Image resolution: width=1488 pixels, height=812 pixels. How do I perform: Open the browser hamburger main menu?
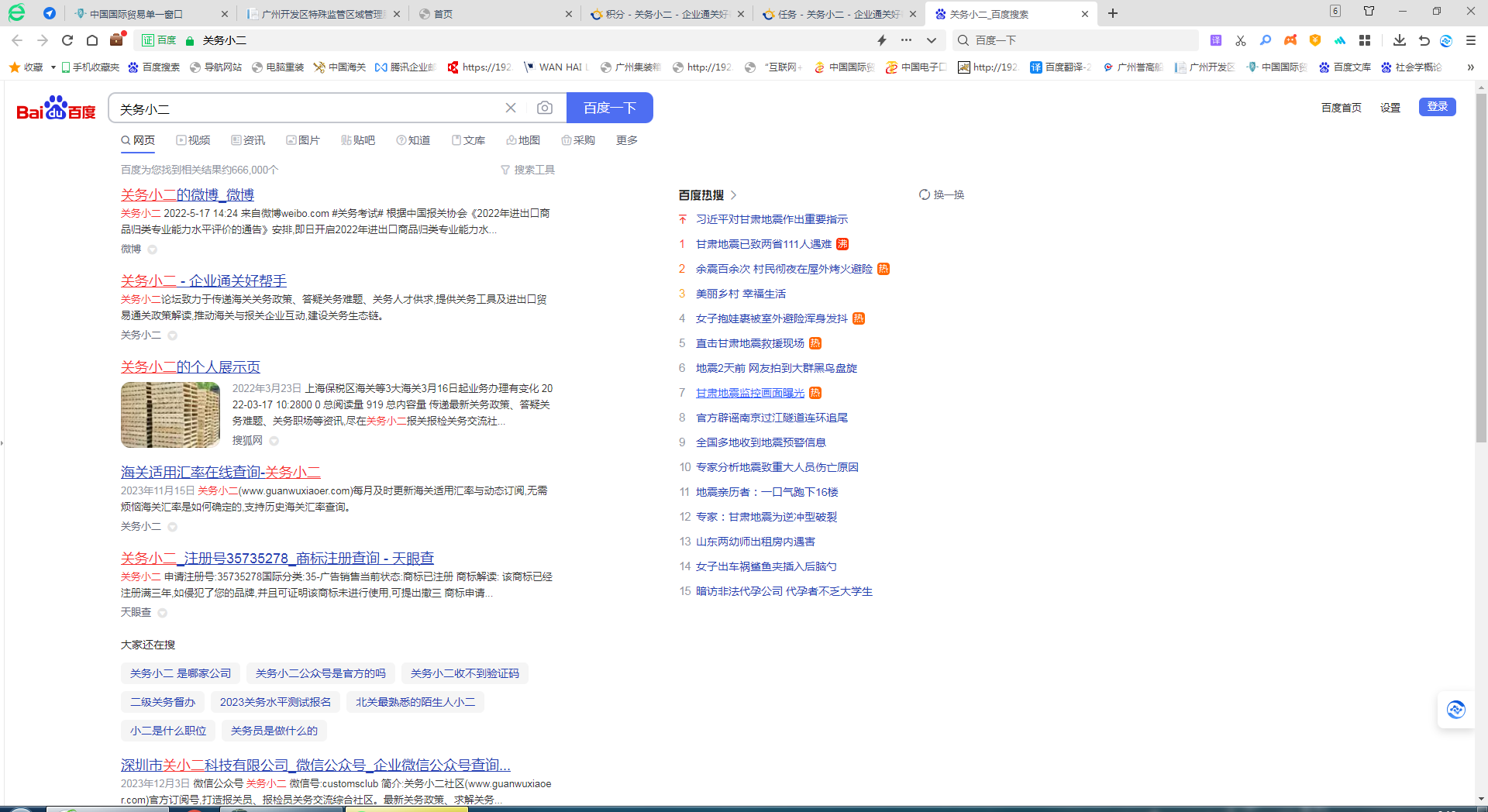tap(1471, 40)
